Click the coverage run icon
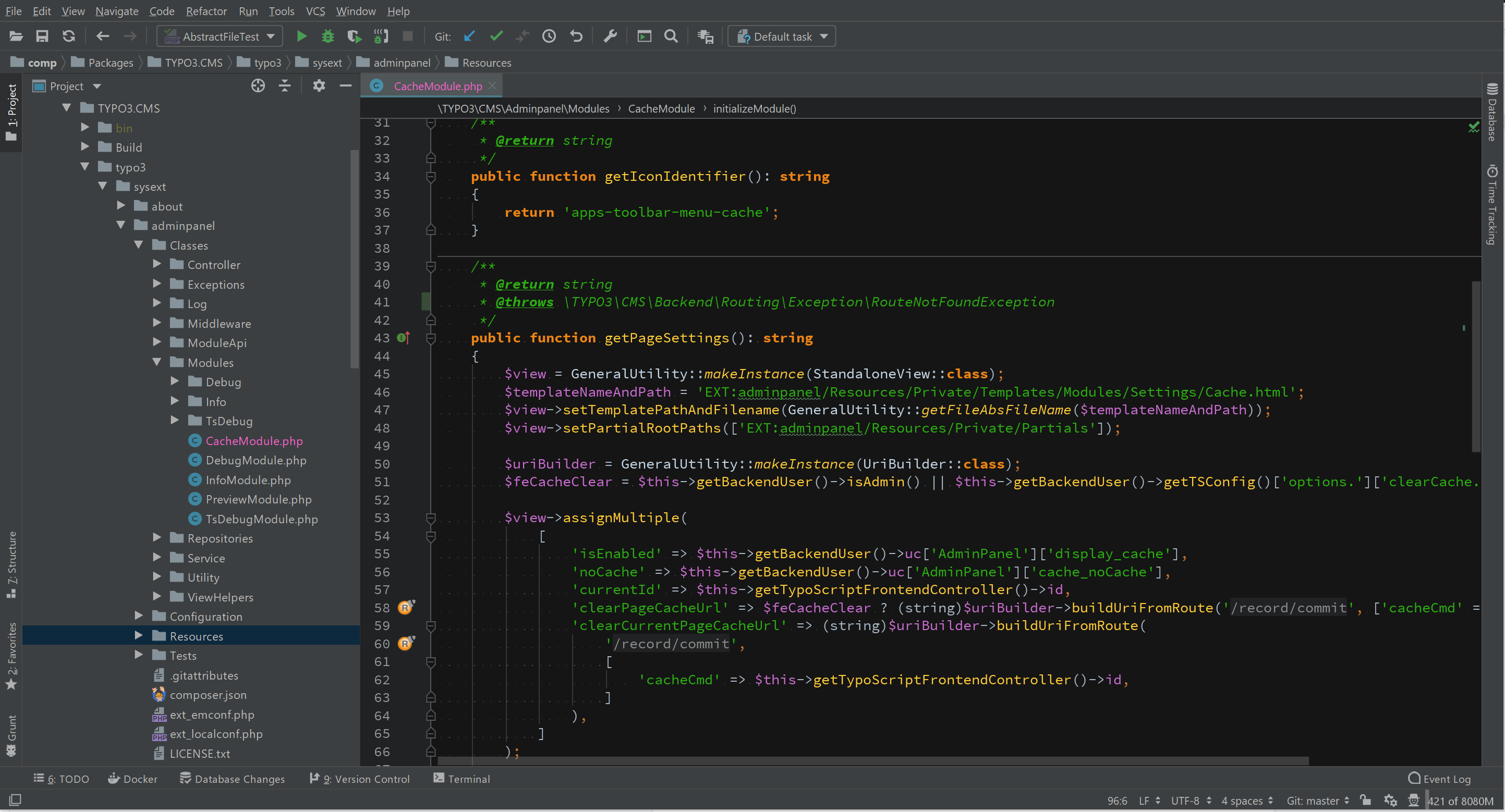1505x812 pixels. [x=354, y=37]
